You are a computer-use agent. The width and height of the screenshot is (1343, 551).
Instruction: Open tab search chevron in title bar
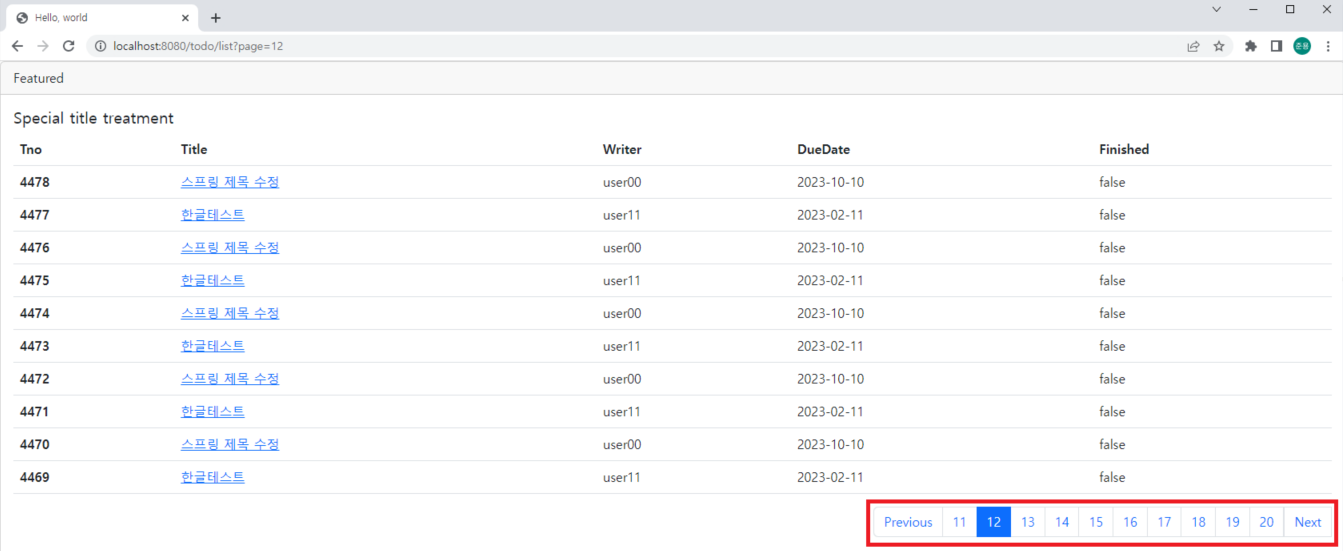(1217, 9)
